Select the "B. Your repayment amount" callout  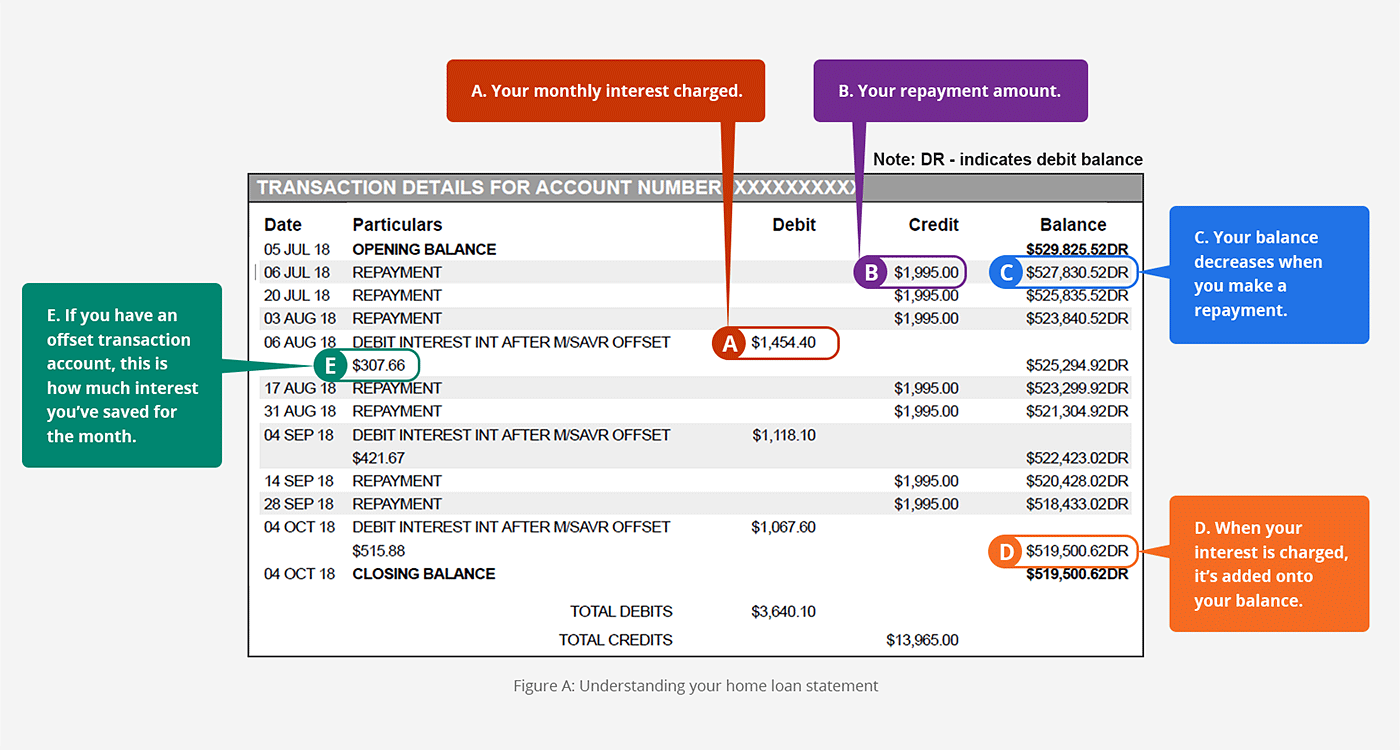(x=950, y=90)
